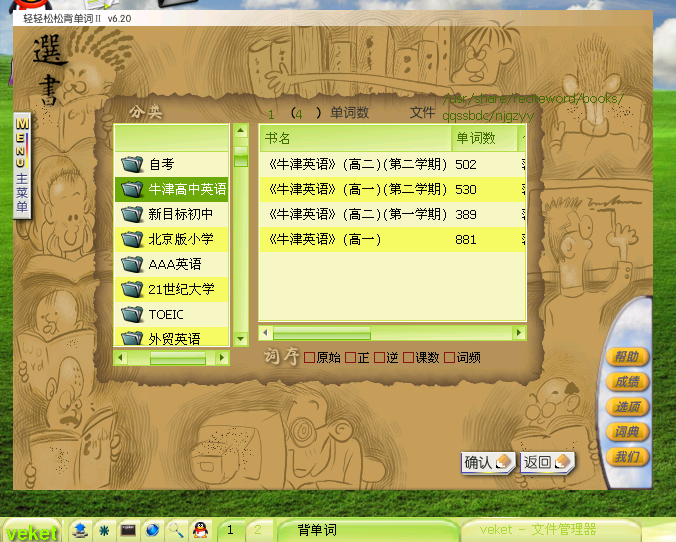This screenshot has height=542, width=676.
Task: Select the 北京版小学 category label
Action: point(181,239)
